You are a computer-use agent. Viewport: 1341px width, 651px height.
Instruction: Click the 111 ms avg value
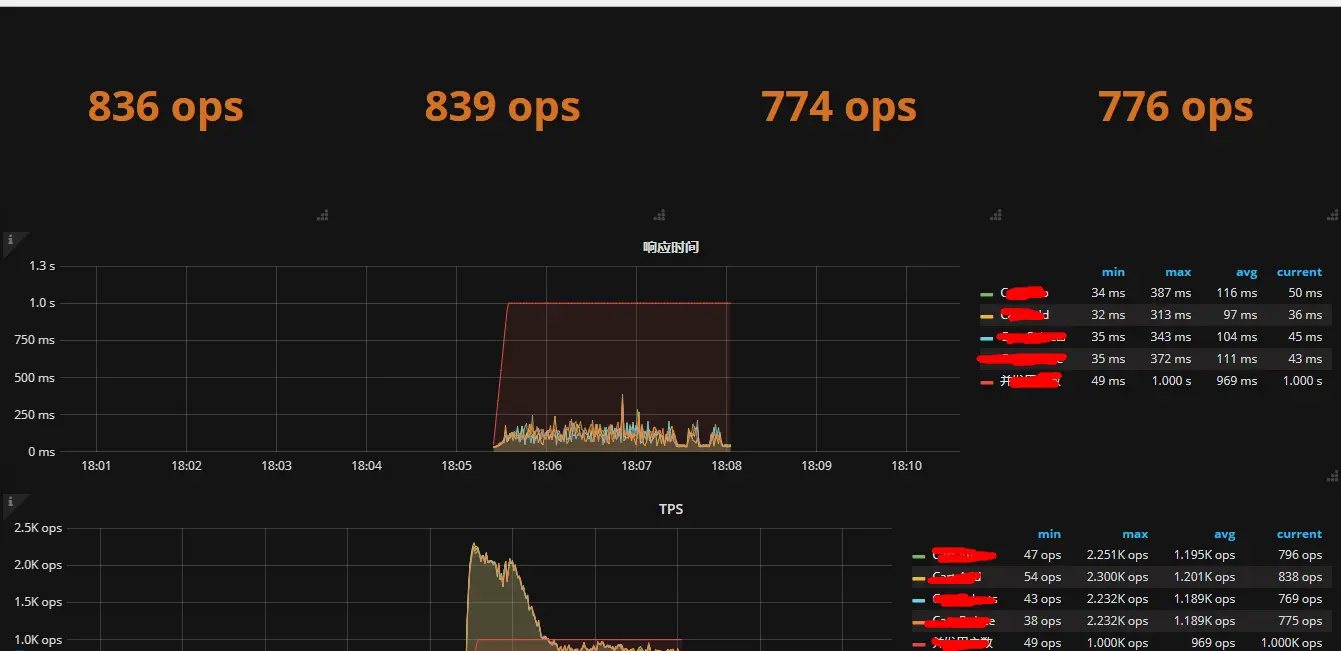1235,359
